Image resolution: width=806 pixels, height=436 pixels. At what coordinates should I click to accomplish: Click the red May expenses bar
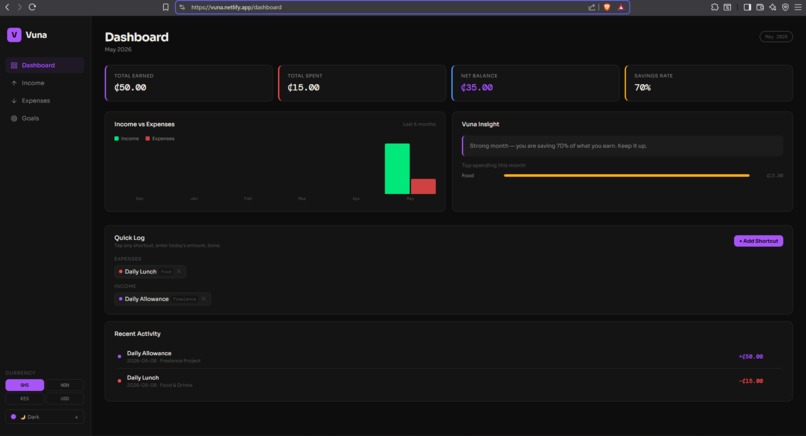coord(423,186)
